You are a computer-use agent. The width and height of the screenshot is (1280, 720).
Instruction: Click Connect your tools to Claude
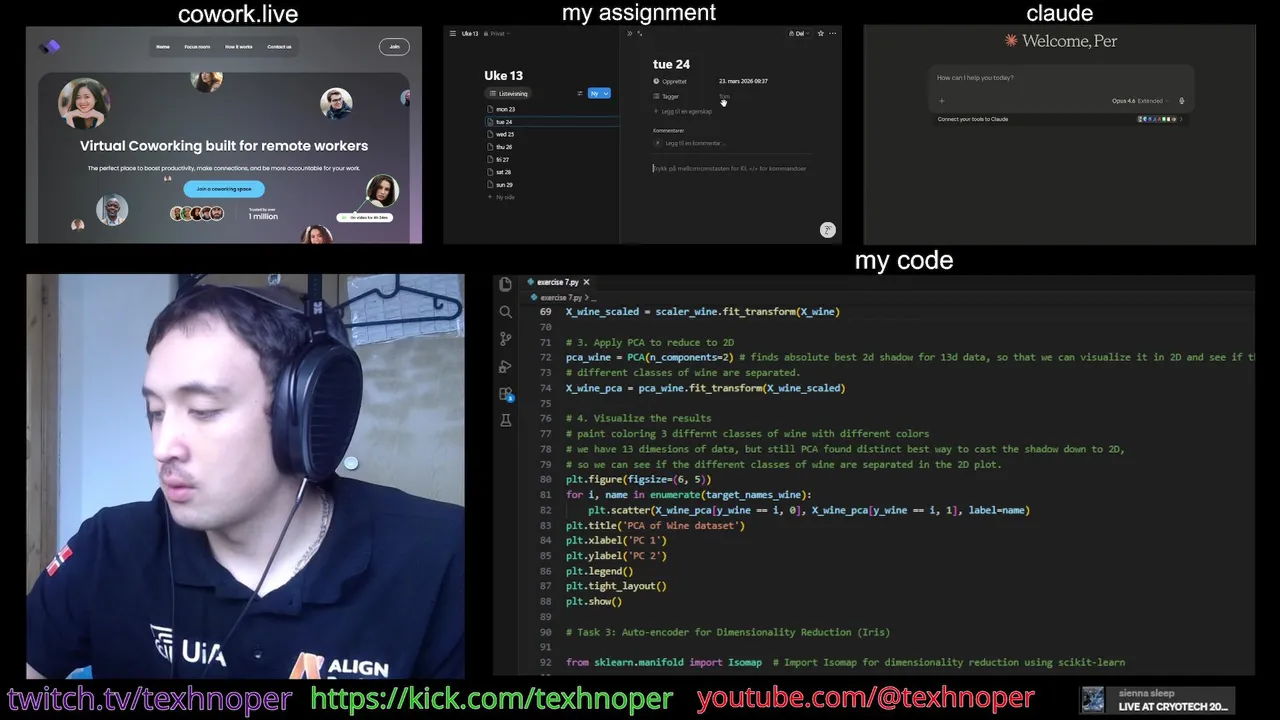point(972,119)
